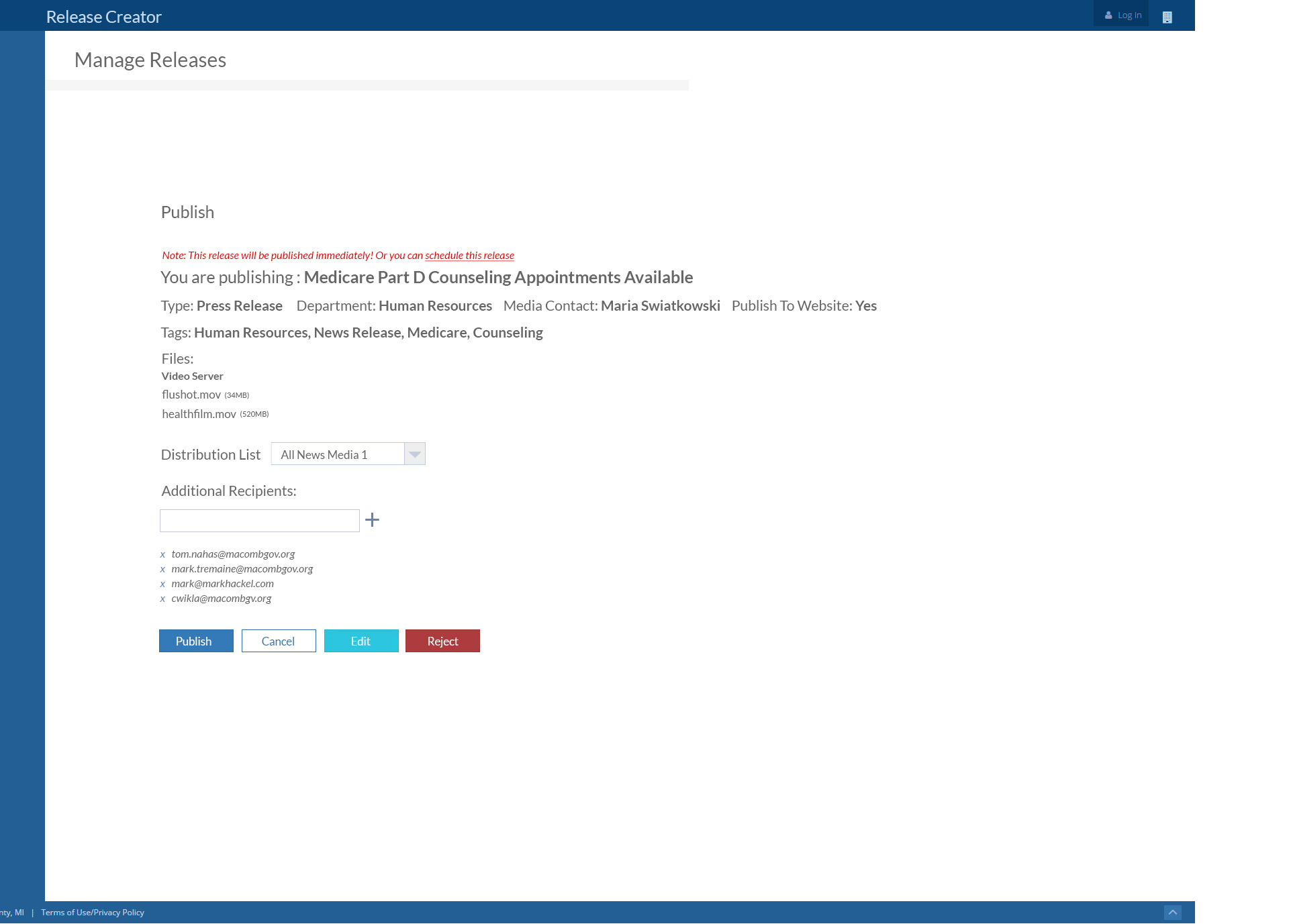Open Terms of Use/Privacy Policy link

click(93, 913)
